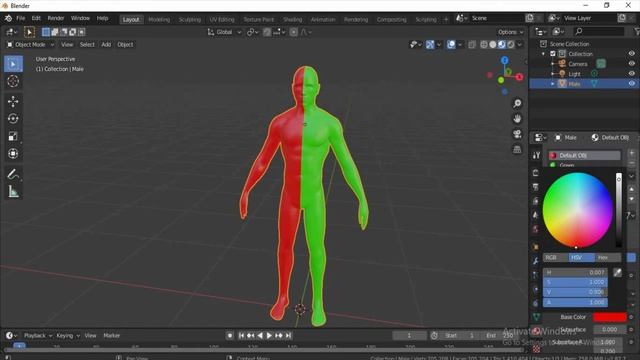640x360 pixels.
Task: Add material slot with plus button
Action: [631, 153]
